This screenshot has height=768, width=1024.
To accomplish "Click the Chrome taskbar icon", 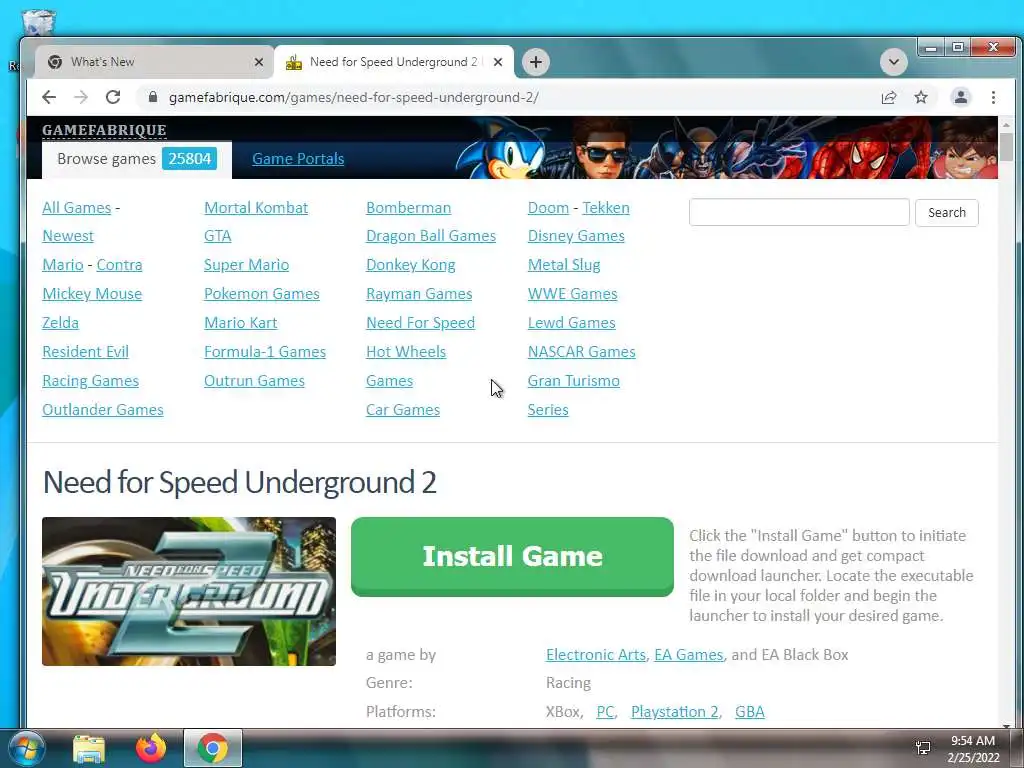I will 212,748.
